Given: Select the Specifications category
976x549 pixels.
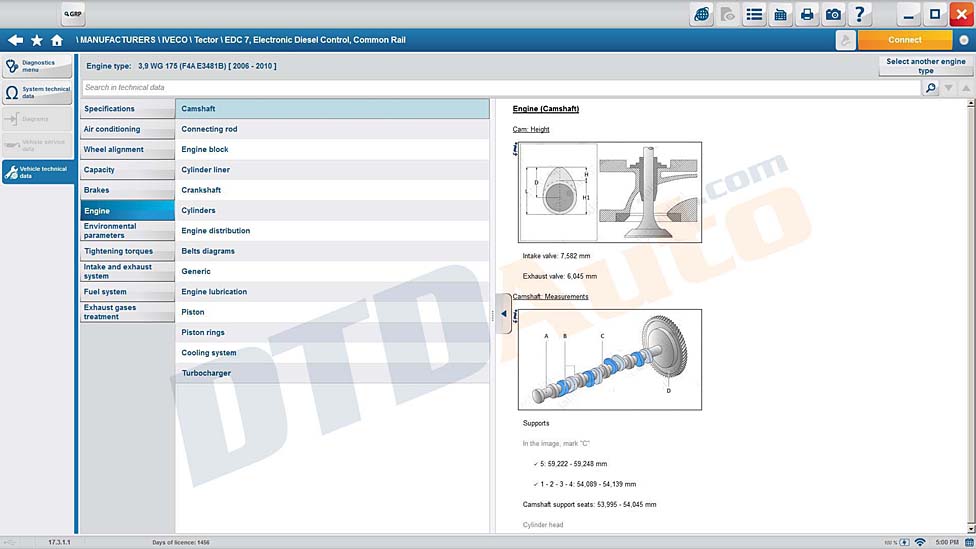Looking at the screenshot, I should 128,109.
